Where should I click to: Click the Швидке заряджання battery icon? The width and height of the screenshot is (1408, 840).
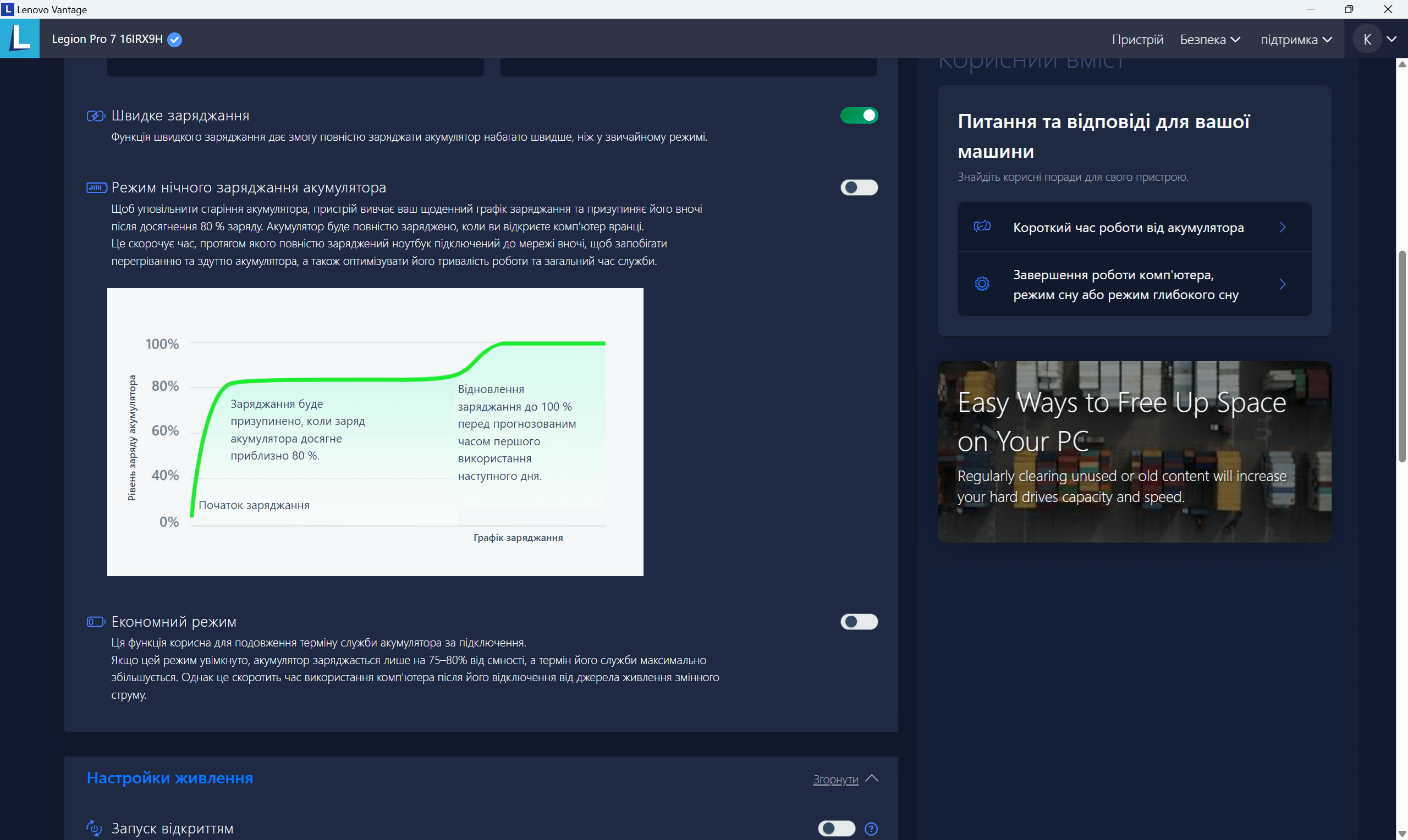tap(96, 116)
